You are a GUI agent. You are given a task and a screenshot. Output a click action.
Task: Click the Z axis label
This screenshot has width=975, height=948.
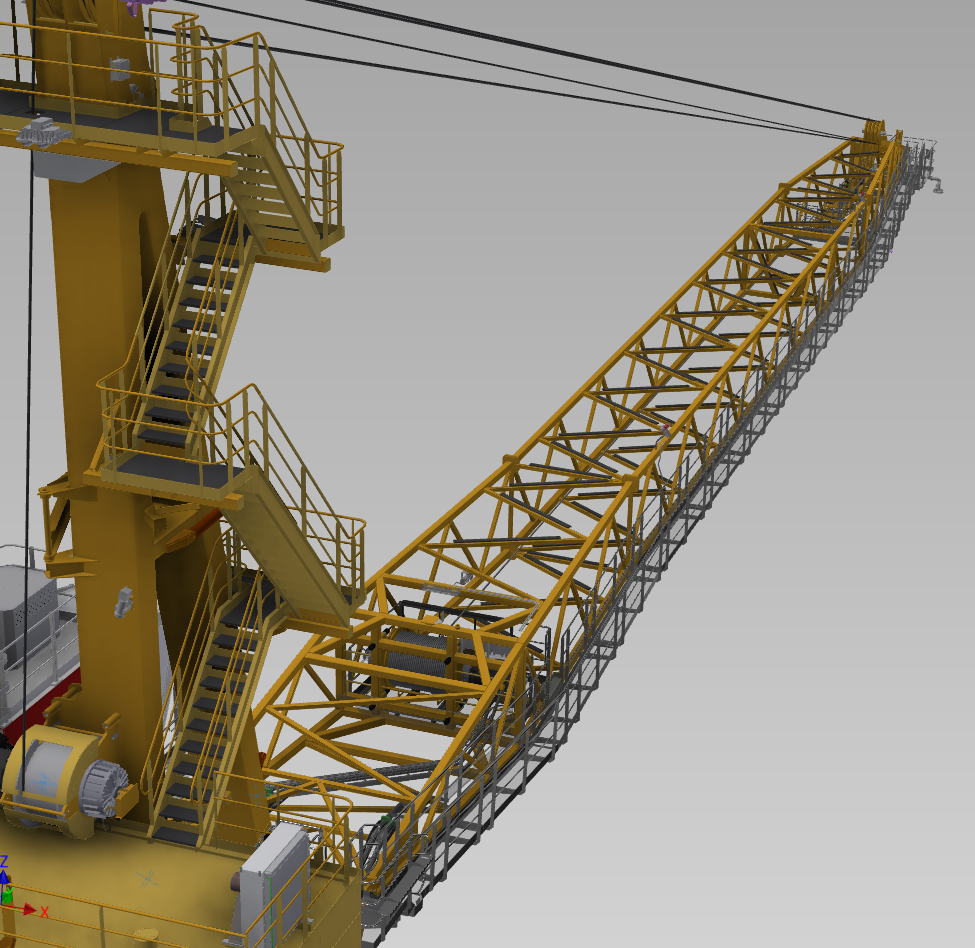[x=4, y=860]
